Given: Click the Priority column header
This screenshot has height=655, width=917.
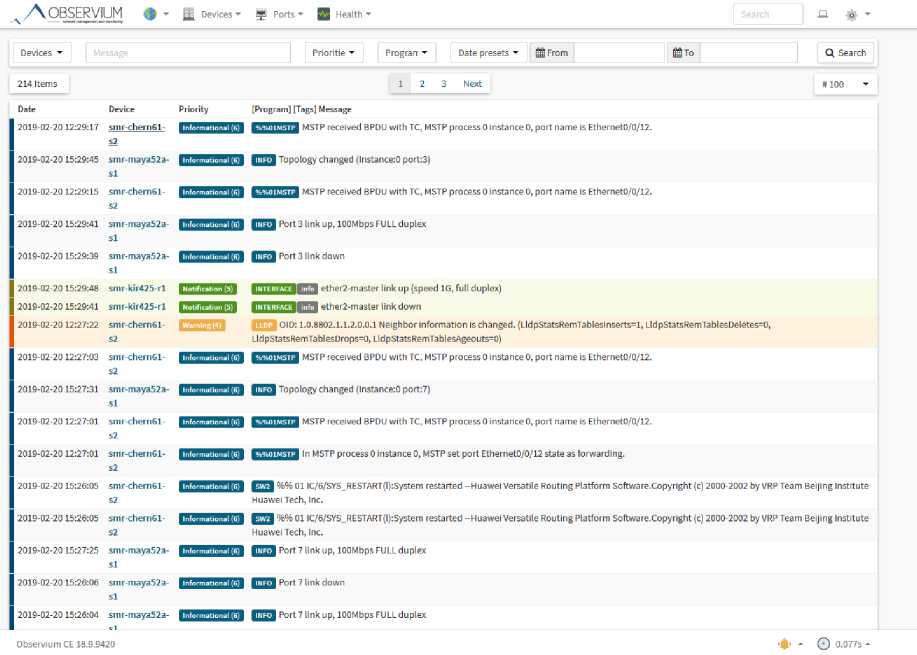Looking at the screenshot, I should pyautogui.click(x=194, y=109).
